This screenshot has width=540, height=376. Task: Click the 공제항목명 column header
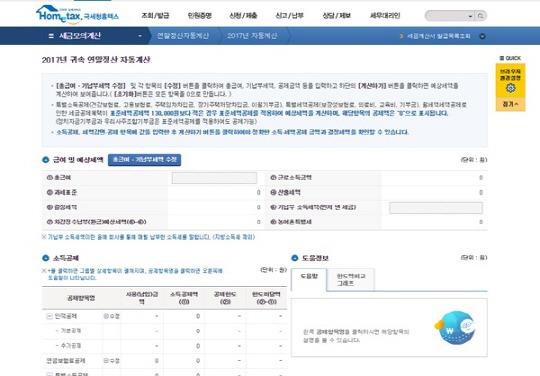coord(81,298)
